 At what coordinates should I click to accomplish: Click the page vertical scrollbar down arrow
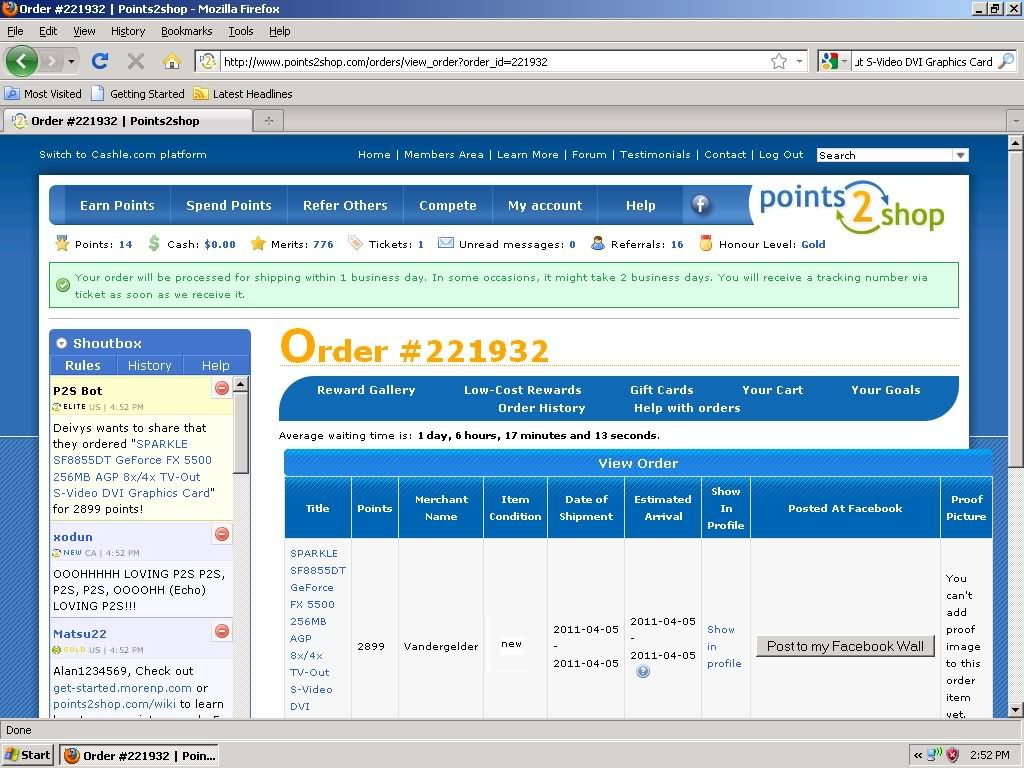[x=1015, y=709]
